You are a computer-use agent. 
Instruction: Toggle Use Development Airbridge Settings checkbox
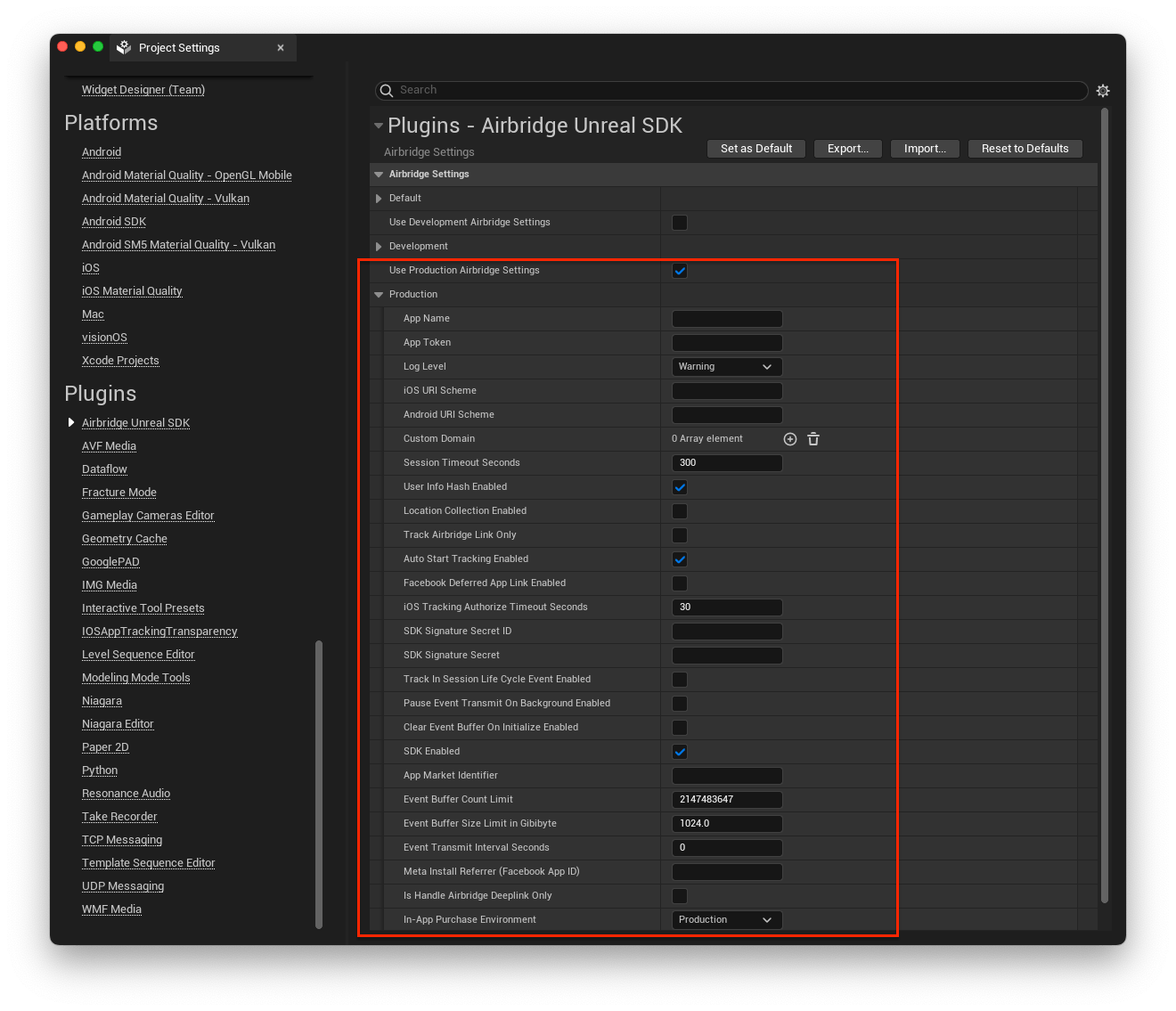[680, 223]
